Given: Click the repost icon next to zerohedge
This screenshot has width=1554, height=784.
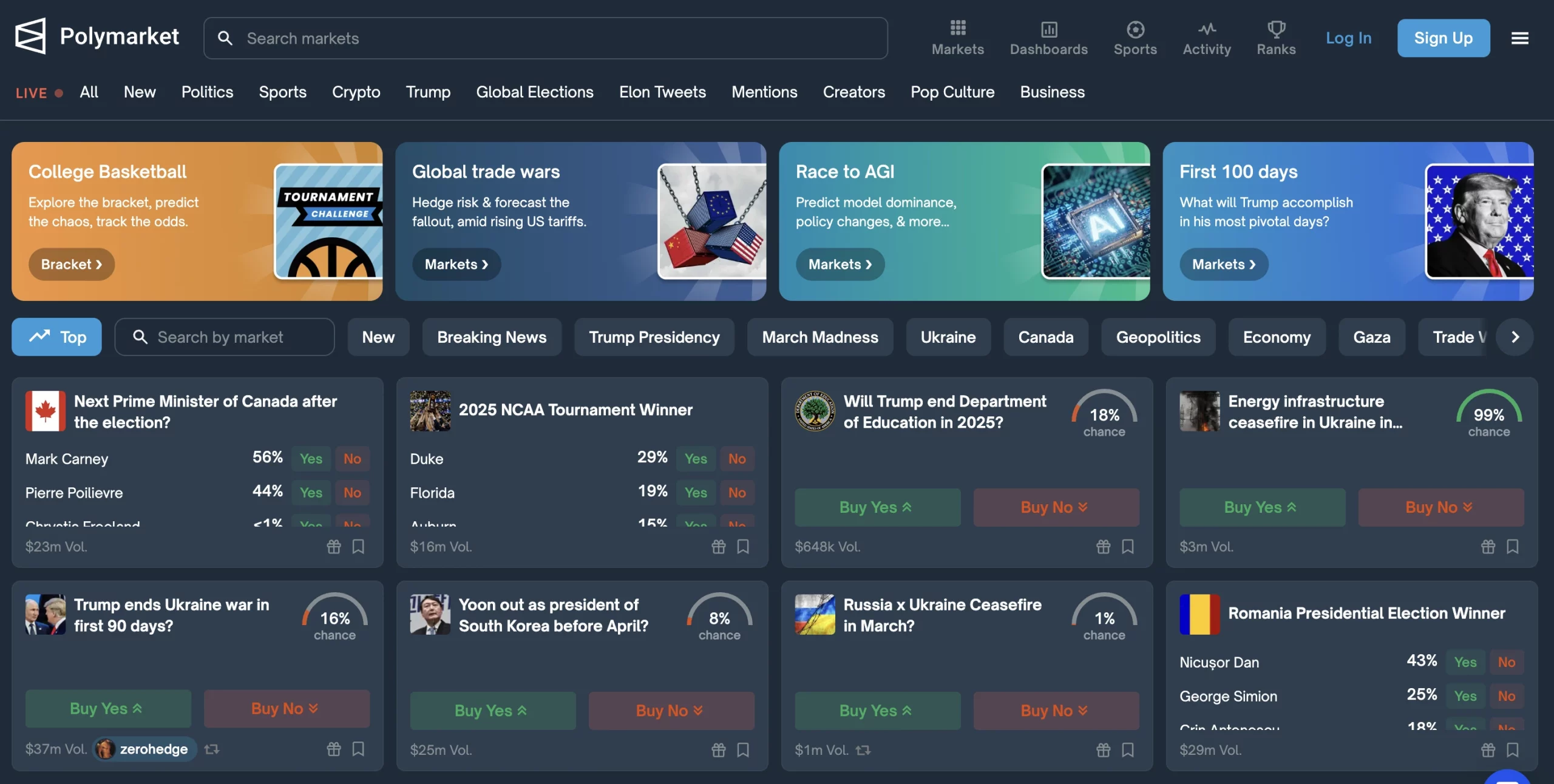Looking at the screenshot, I should [211, 749].
